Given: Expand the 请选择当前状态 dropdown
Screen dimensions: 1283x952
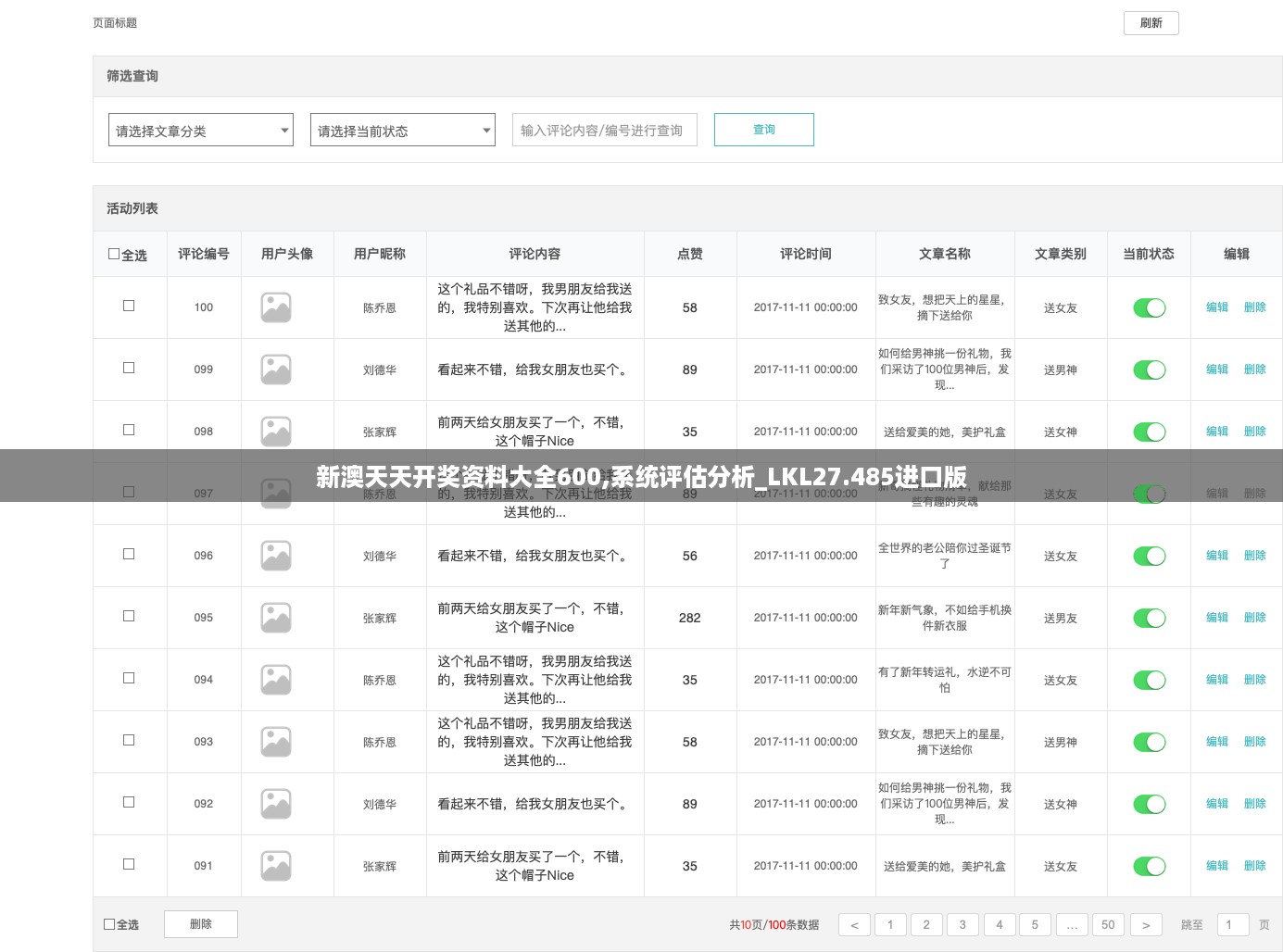Looking at the screenshot, I should tap(403, 131).
